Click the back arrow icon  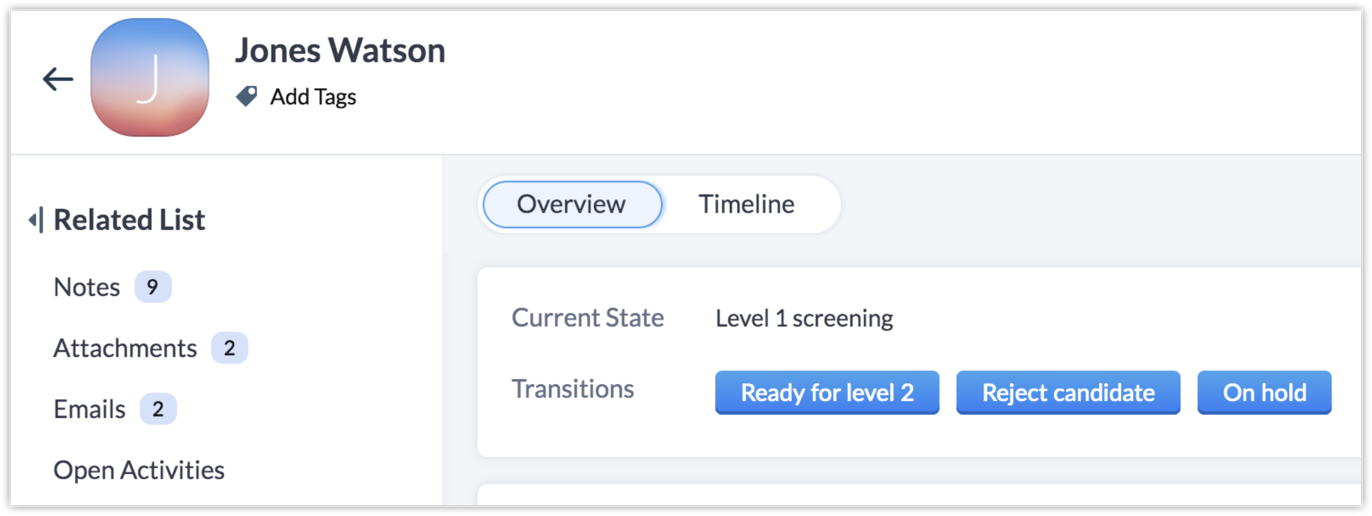(58, 79)
